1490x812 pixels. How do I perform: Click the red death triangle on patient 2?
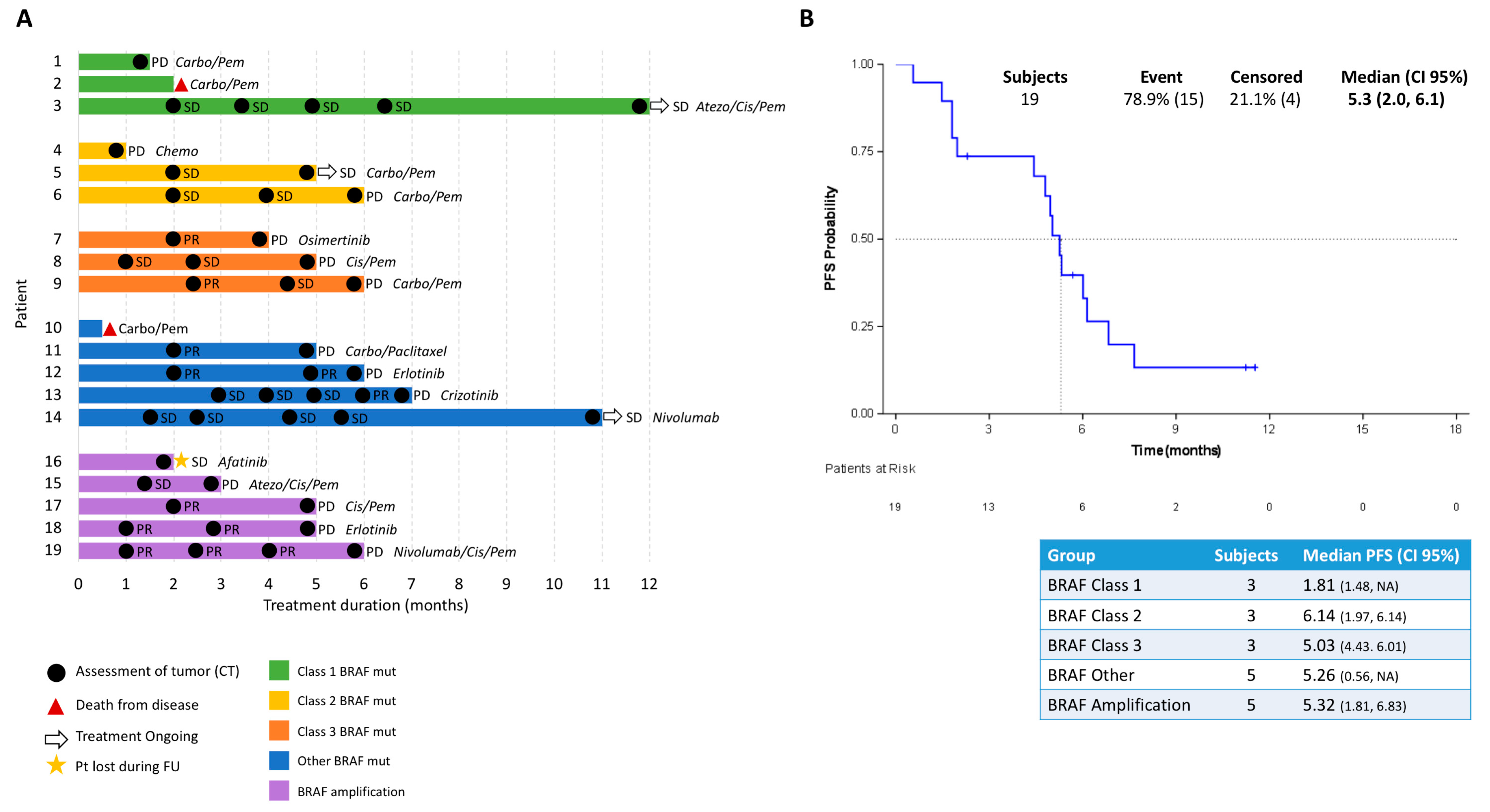pos(181,85)
